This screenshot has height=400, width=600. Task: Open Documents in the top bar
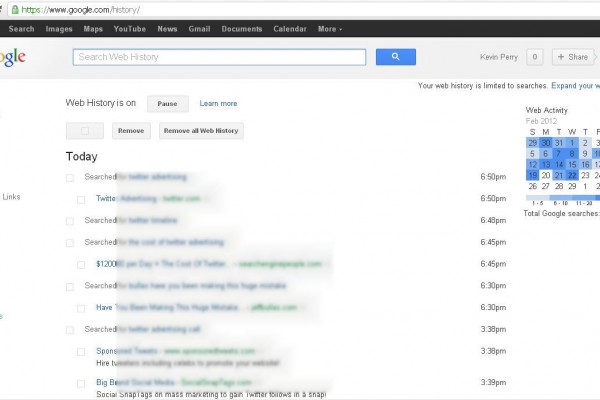[242, 29]
